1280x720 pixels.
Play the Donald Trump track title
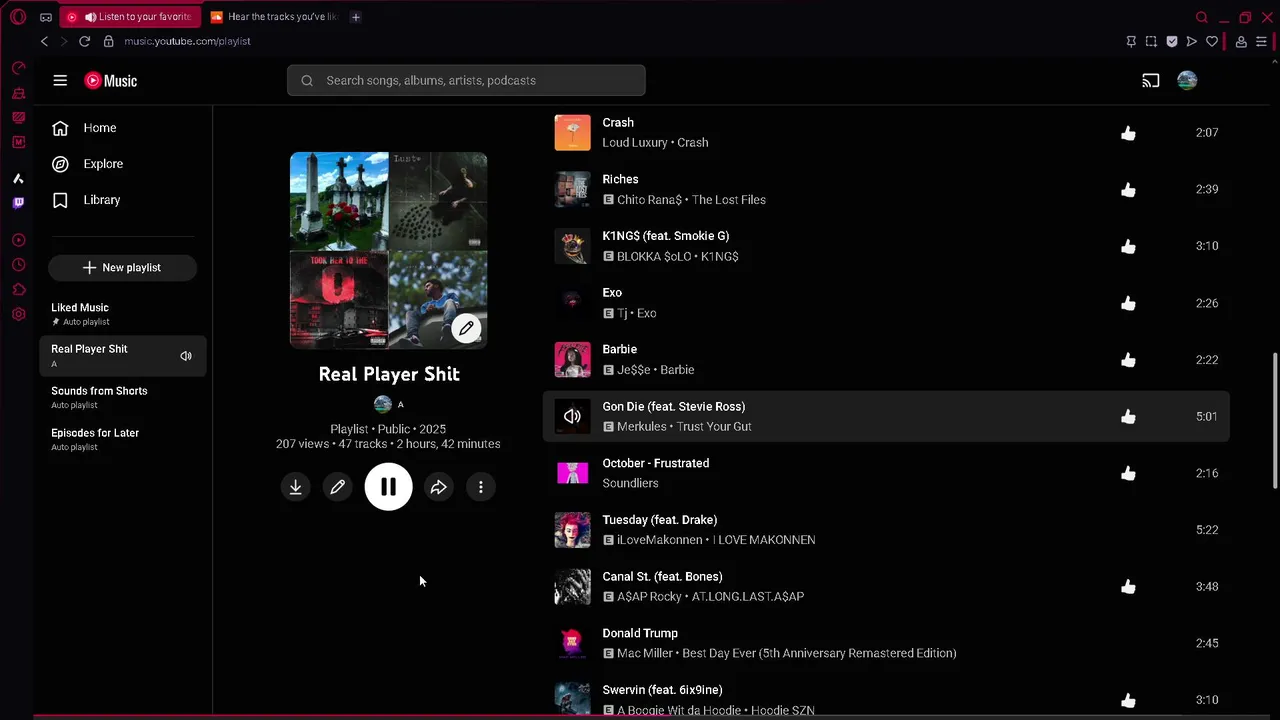click(x=640, y=633)
